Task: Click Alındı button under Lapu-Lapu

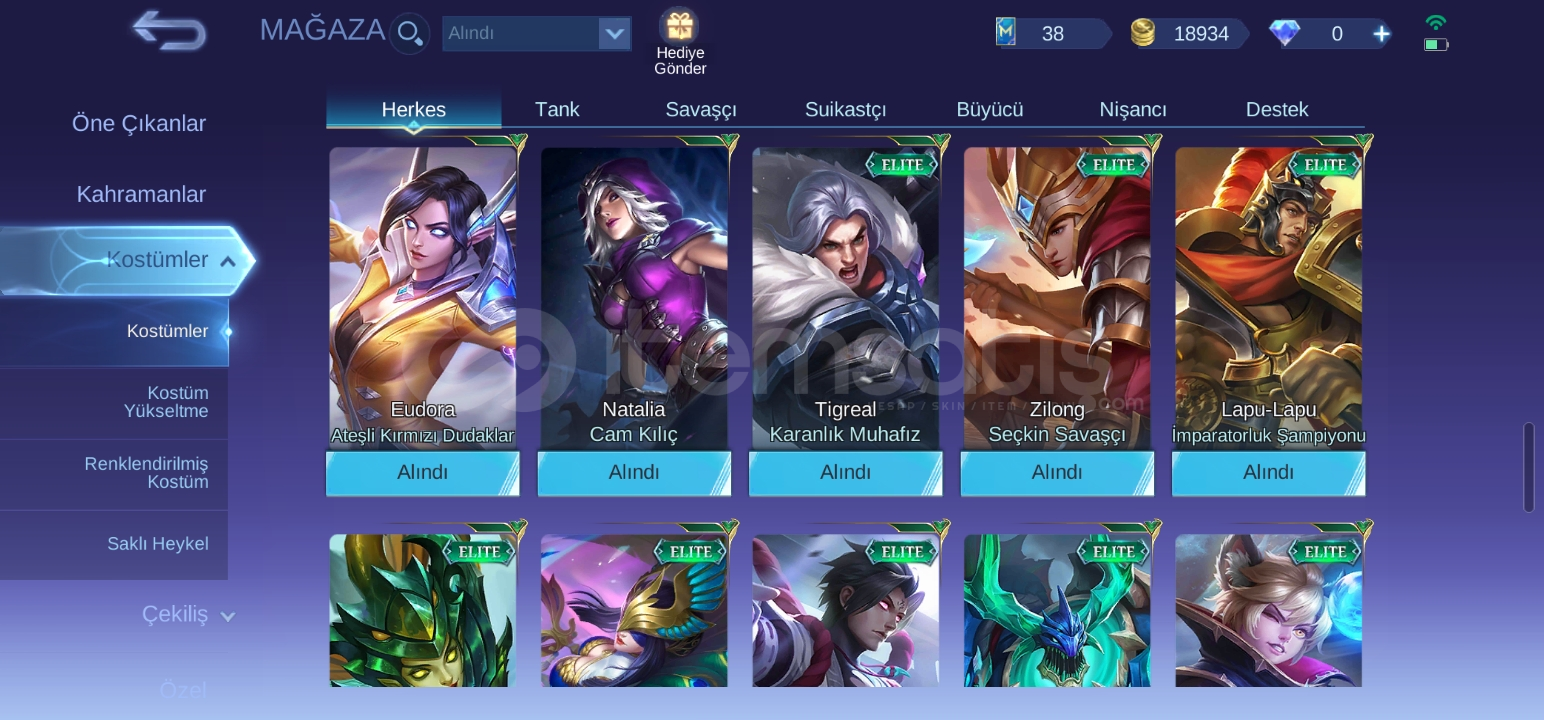Action: coord(1268,472)
